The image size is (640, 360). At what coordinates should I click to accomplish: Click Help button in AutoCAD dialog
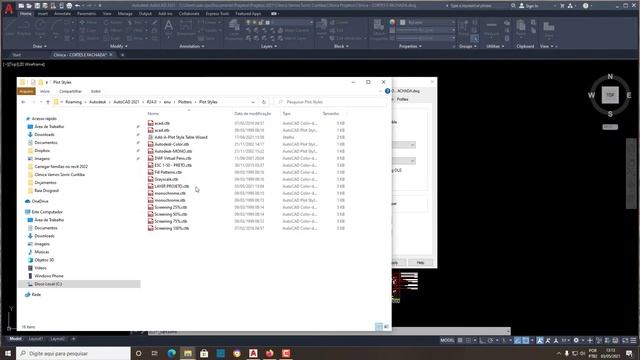pos(420,262)
